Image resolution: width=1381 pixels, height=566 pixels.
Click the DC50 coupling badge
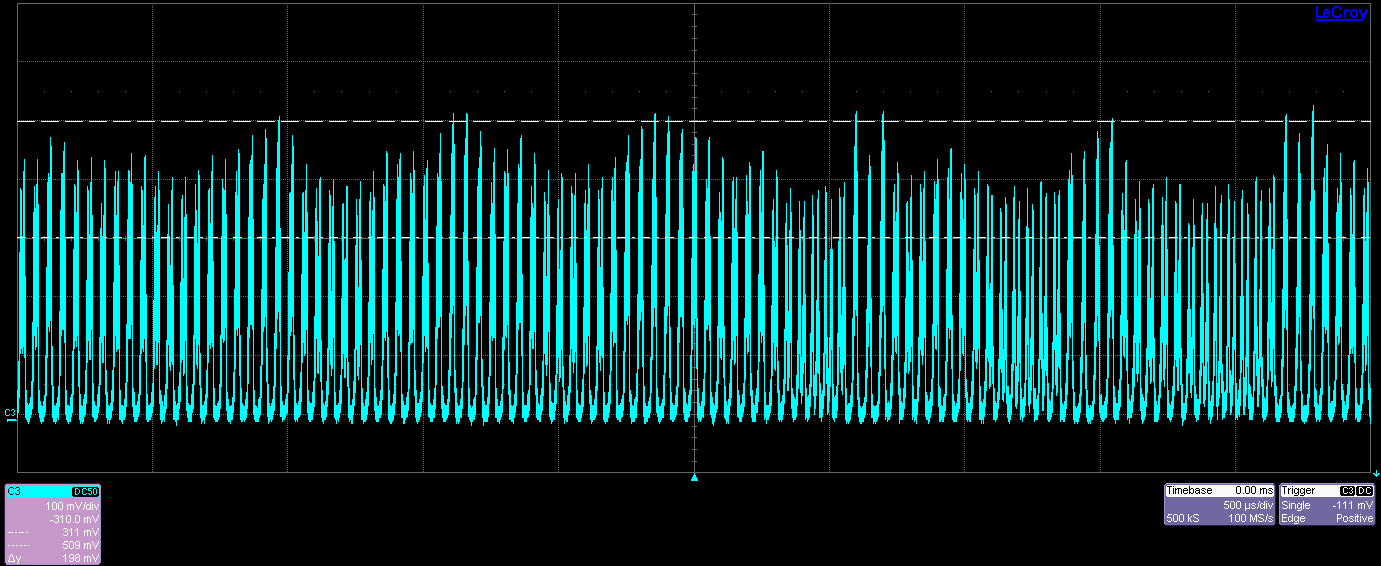coord(86,492)
